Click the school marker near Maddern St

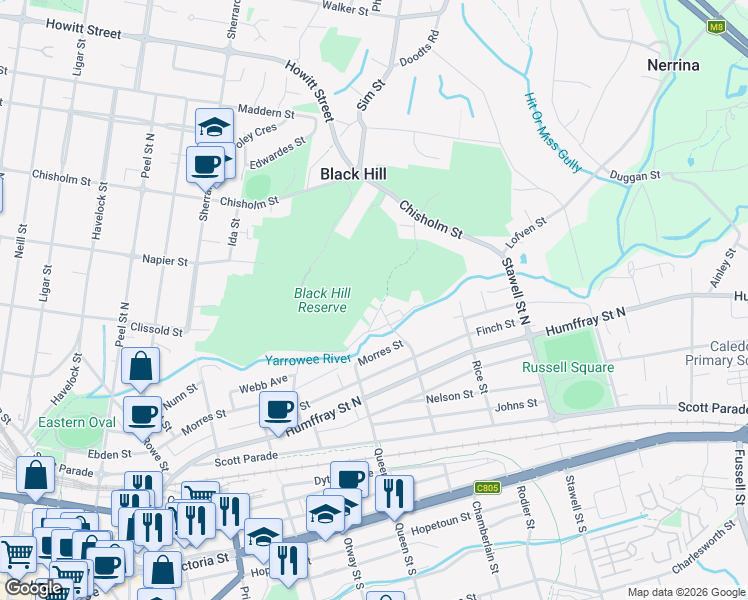click(x=214, y=126)
